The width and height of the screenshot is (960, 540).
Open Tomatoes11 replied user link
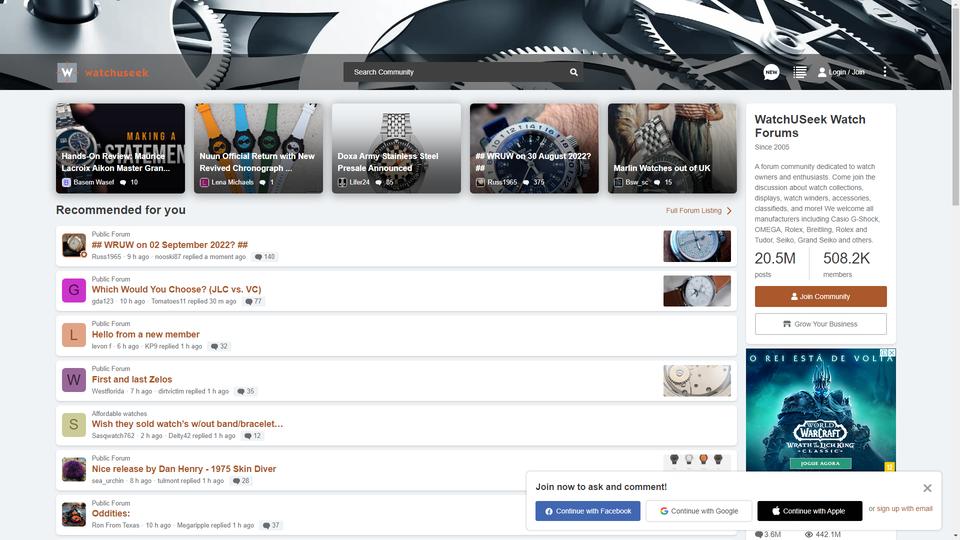click(x=168, y=302)
